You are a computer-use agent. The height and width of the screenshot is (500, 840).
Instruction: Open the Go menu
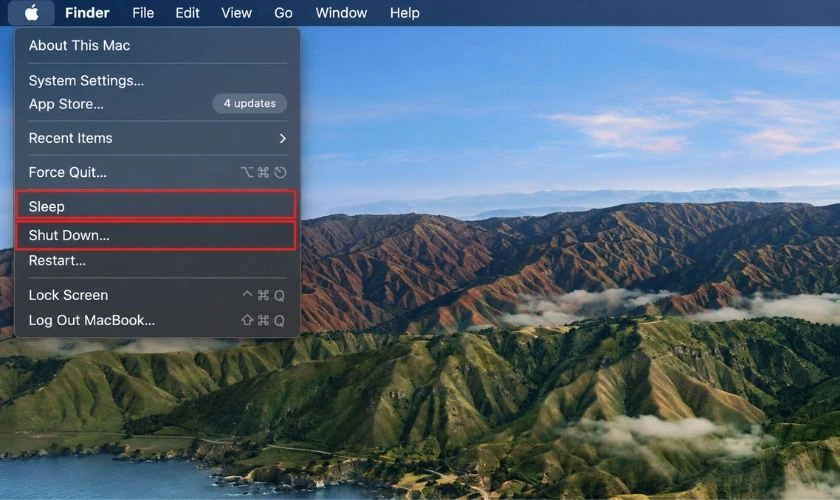click(x=283, y=13)
